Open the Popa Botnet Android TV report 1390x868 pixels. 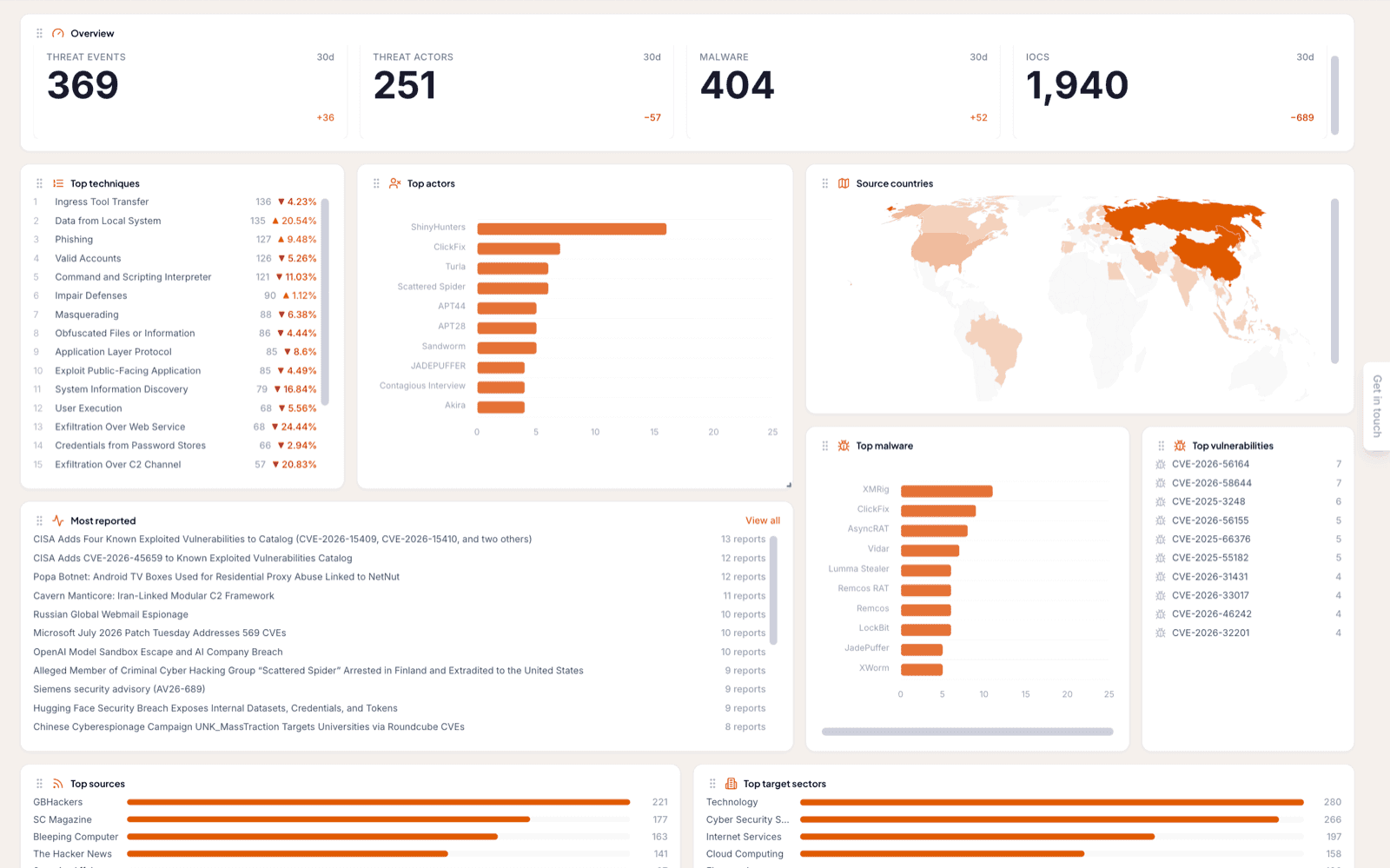(400, 577)
